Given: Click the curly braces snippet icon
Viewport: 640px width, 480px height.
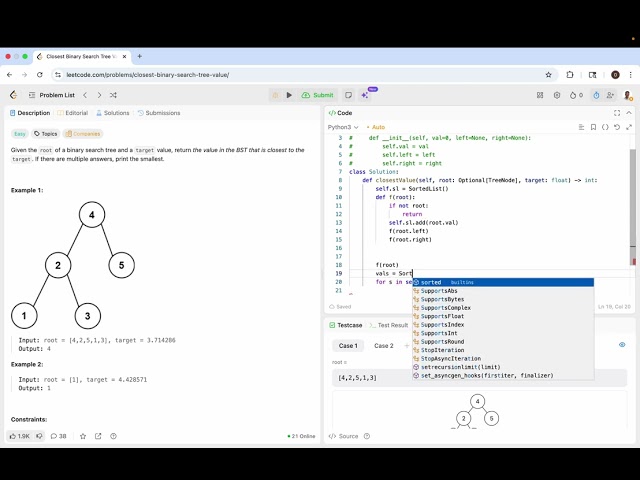Looking at the screenshot, I should pyautogui.click(x=605, y=127).
